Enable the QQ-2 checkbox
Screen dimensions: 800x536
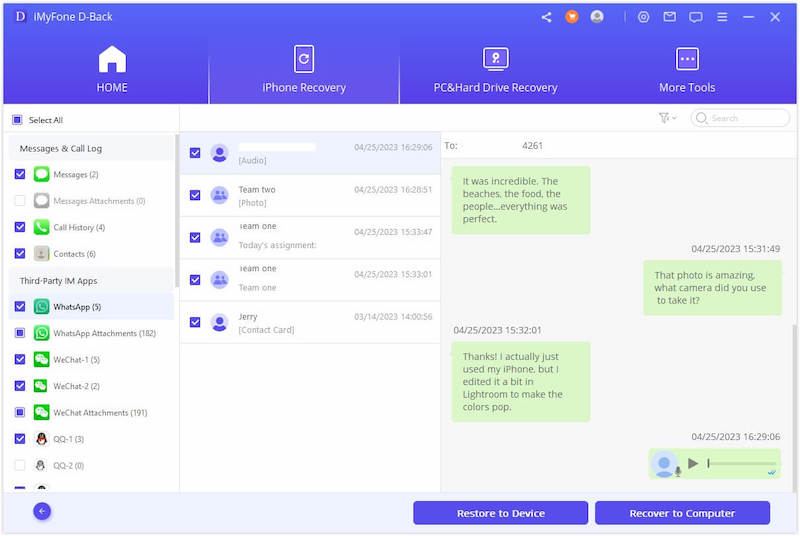coord(20,465)
